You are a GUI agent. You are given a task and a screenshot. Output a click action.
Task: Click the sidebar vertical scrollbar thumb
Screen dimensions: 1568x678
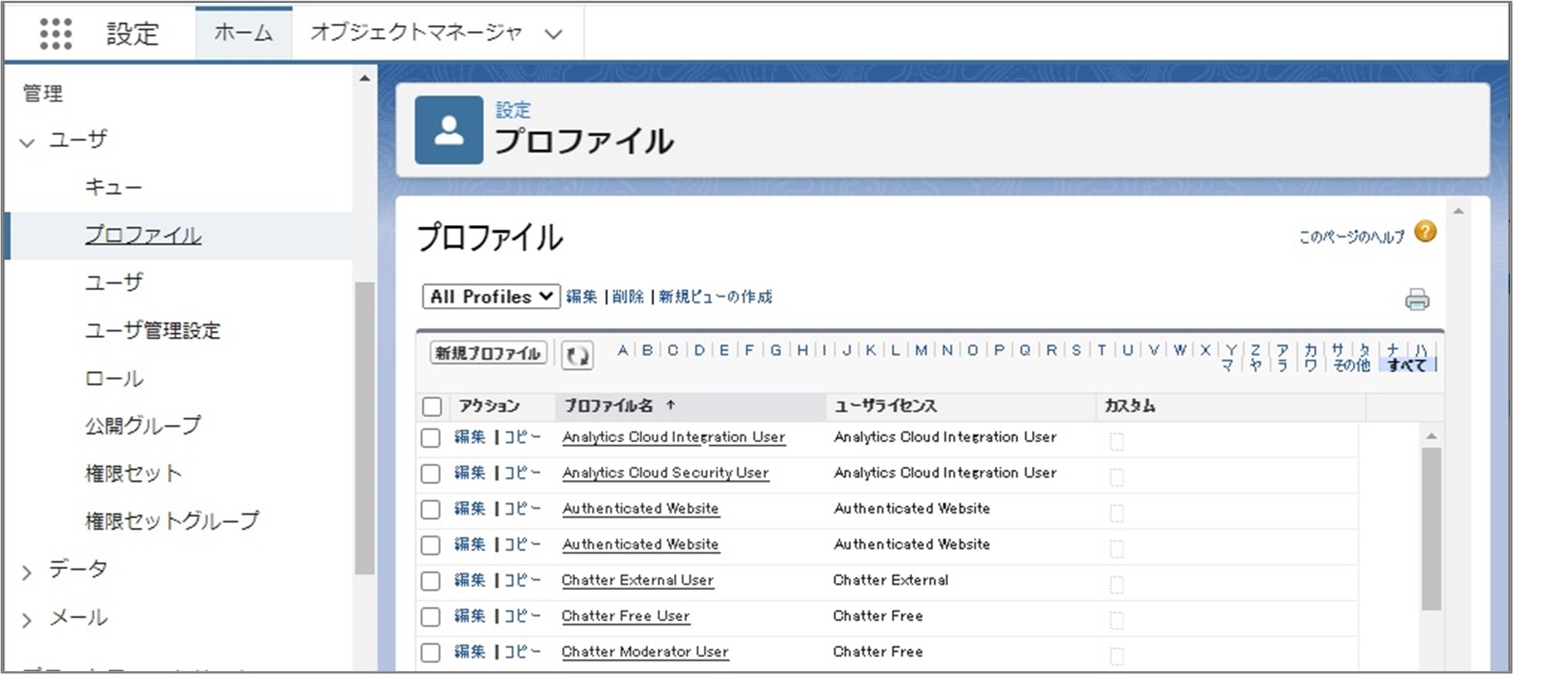tap(364, 429)
